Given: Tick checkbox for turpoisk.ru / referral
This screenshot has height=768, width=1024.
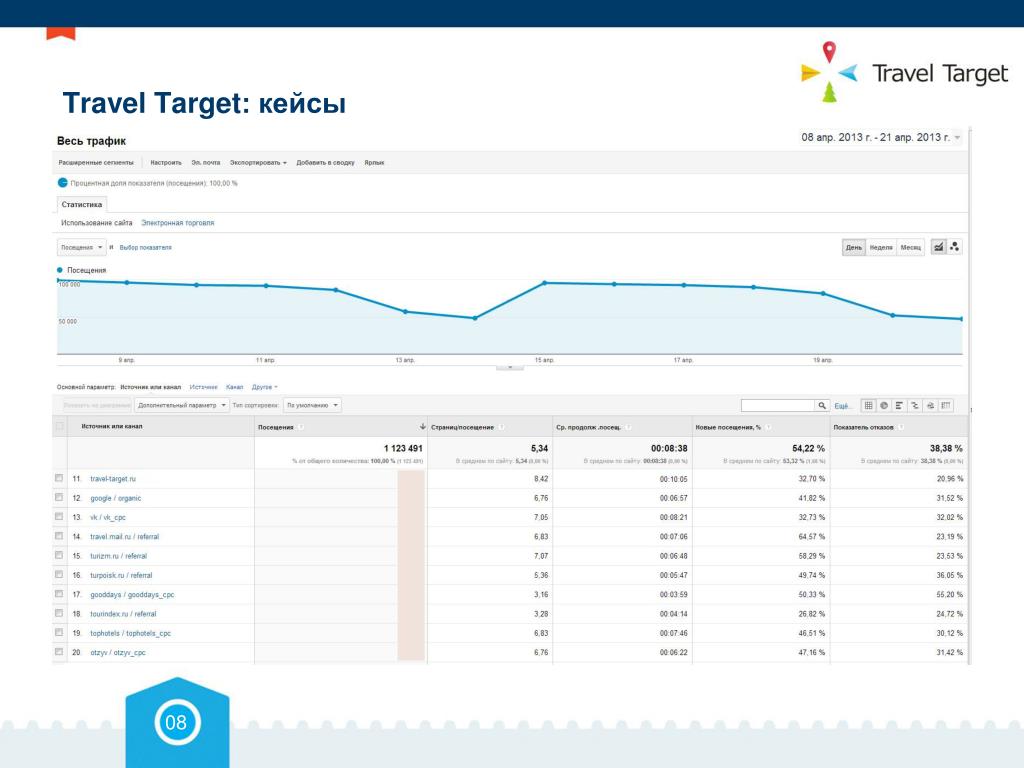Looking at the screenshot, I should pyautogui.click(x=59, y=575).
